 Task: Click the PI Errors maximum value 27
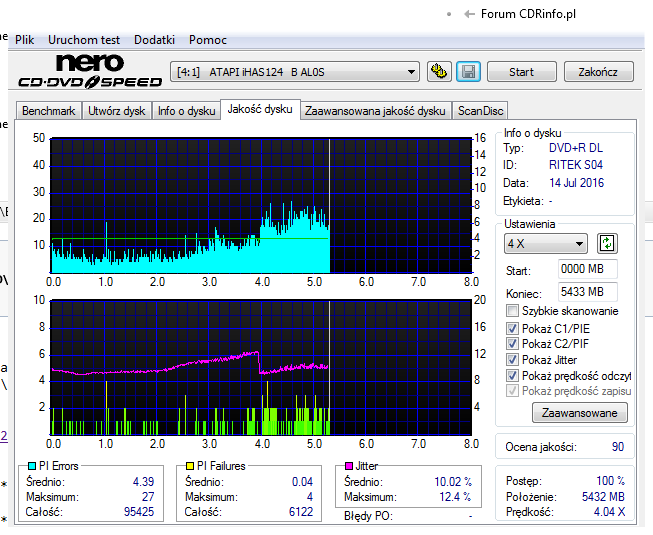coord(148,497)
